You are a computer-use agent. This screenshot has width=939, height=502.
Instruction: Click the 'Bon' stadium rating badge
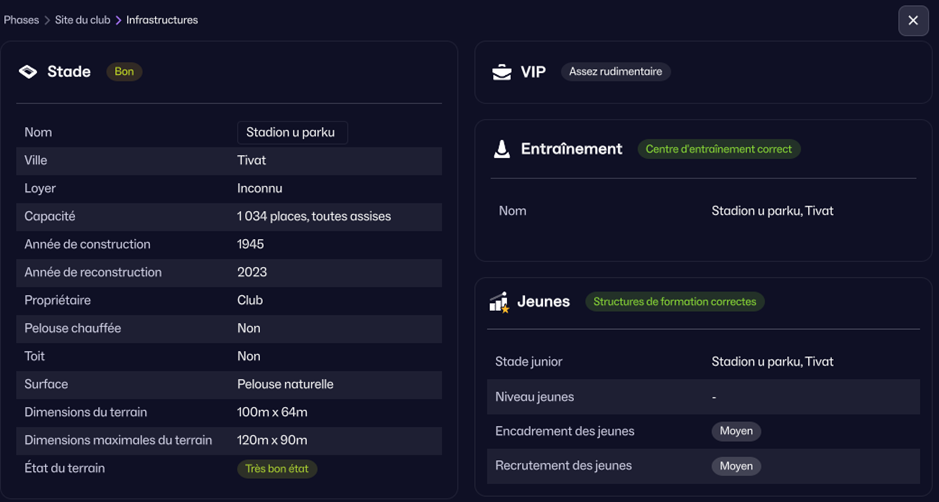click(124, 72)
